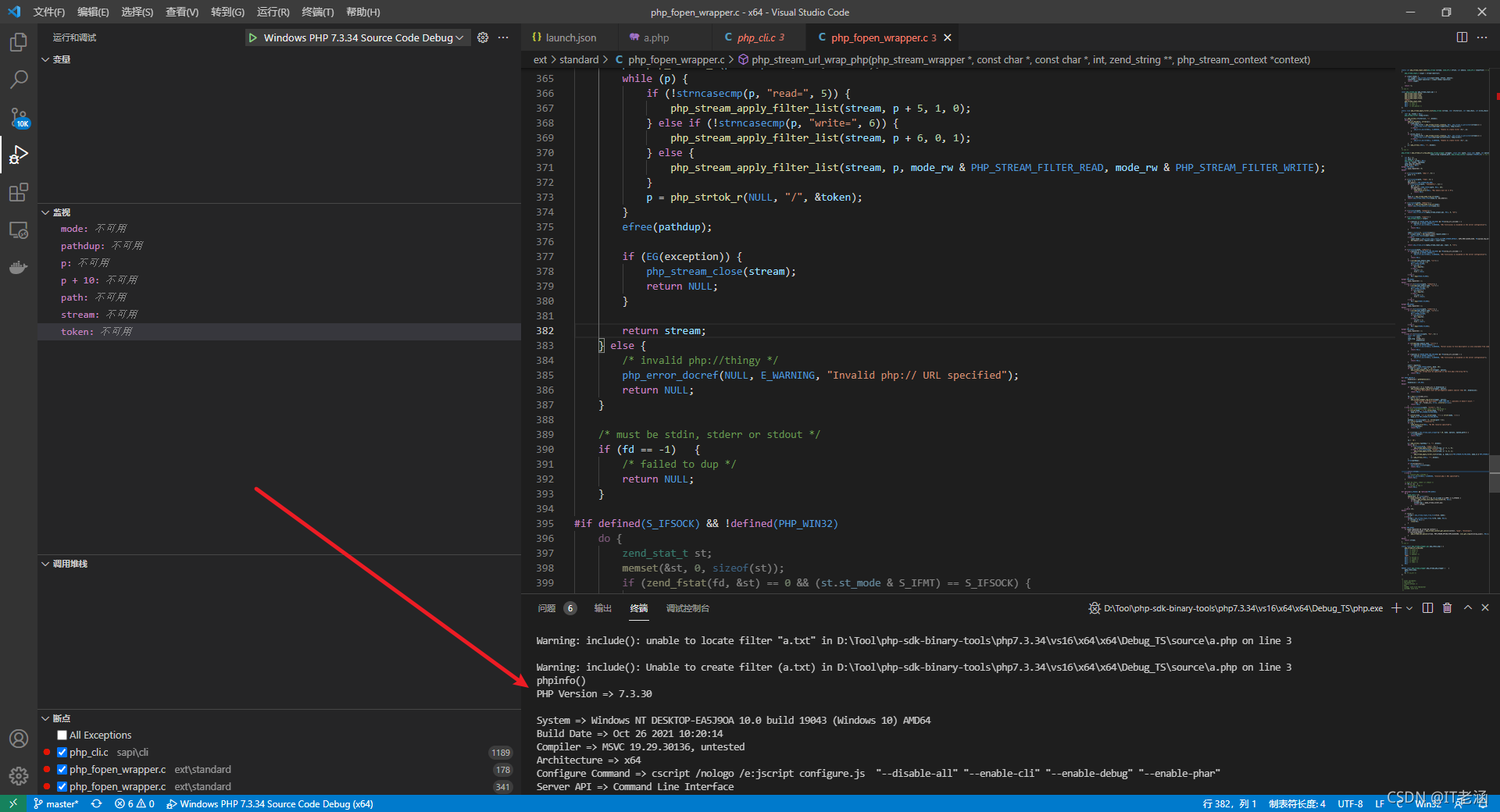Open the terminal launch profile dropdown arrow
Screen dimensions: 1500x812
(1409, 608)
